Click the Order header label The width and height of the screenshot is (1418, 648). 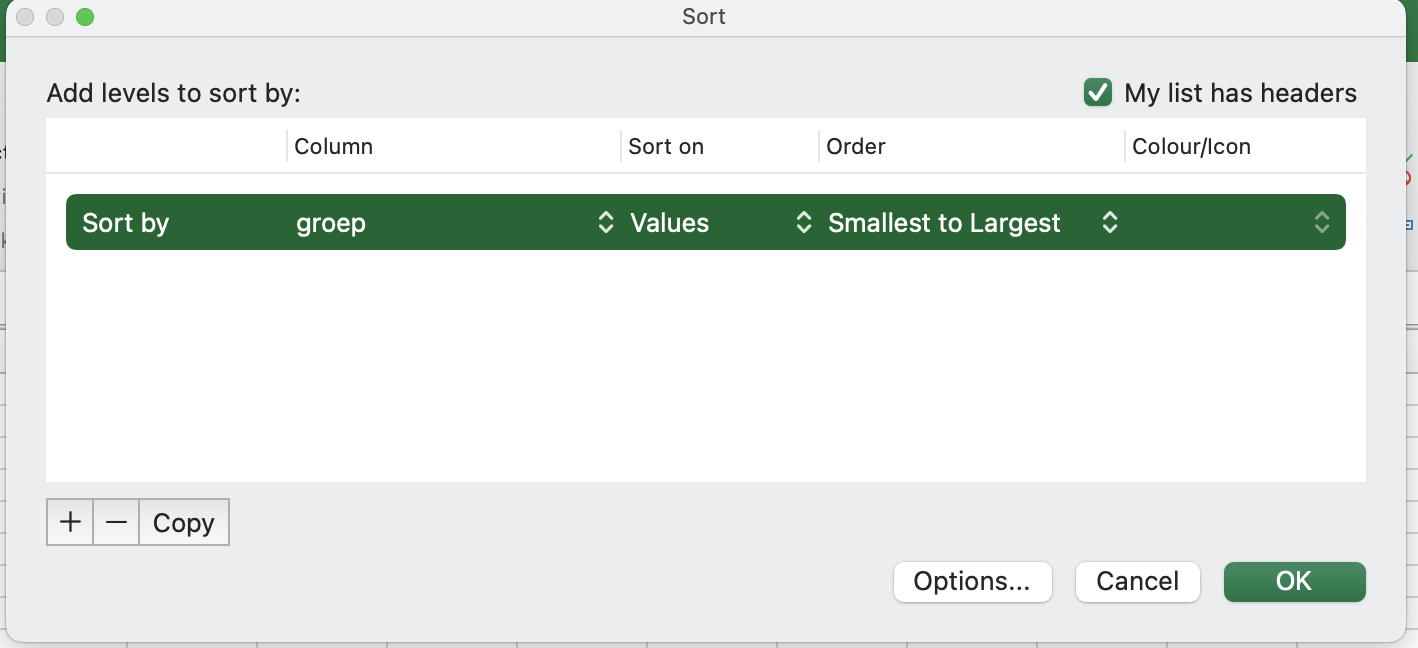point(856,147)
